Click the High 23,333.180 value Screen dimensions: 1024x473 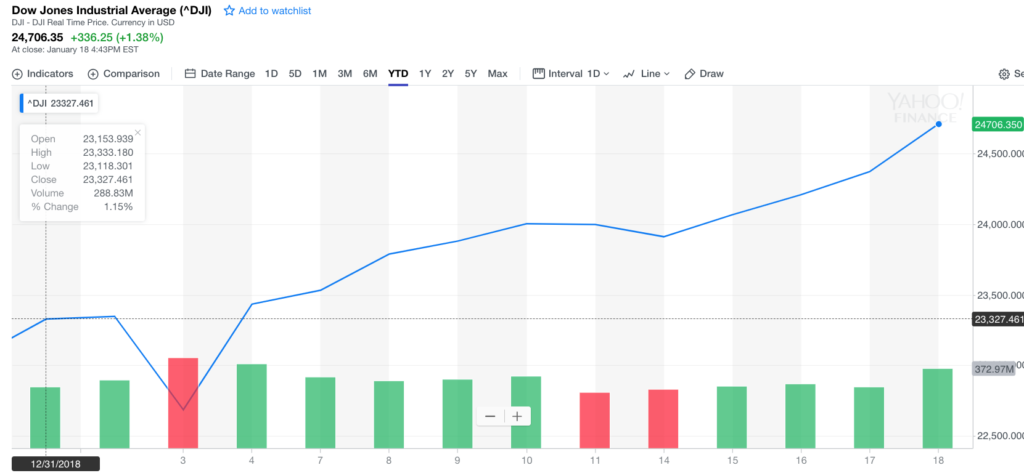[108, 152]
